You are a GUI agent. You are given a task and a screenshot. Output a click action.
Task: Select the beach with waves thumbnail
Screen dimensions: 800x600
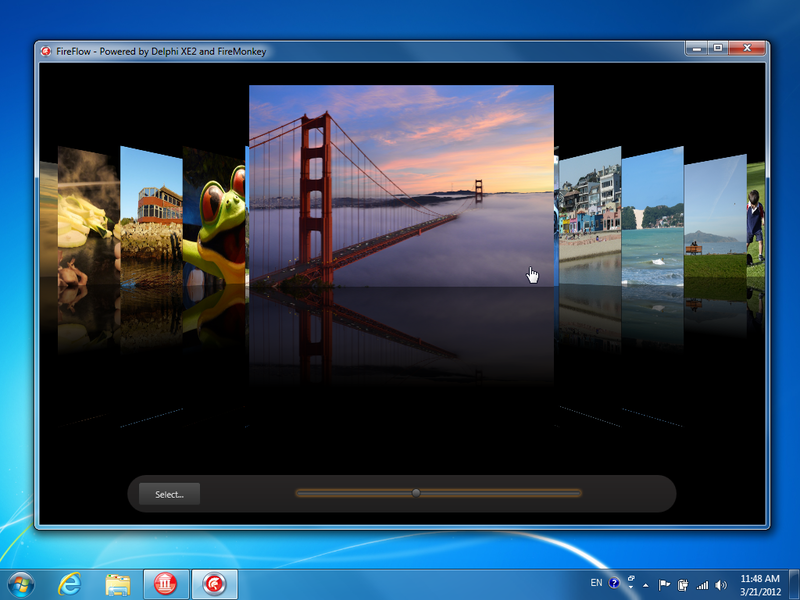[x=653, y=215]
